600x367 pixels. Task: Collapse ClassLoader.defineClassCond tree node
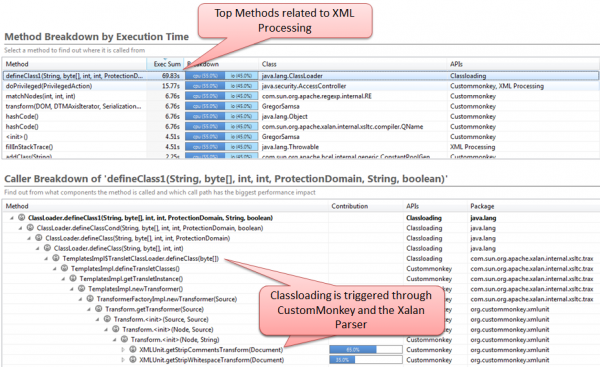tap(20, 228)
